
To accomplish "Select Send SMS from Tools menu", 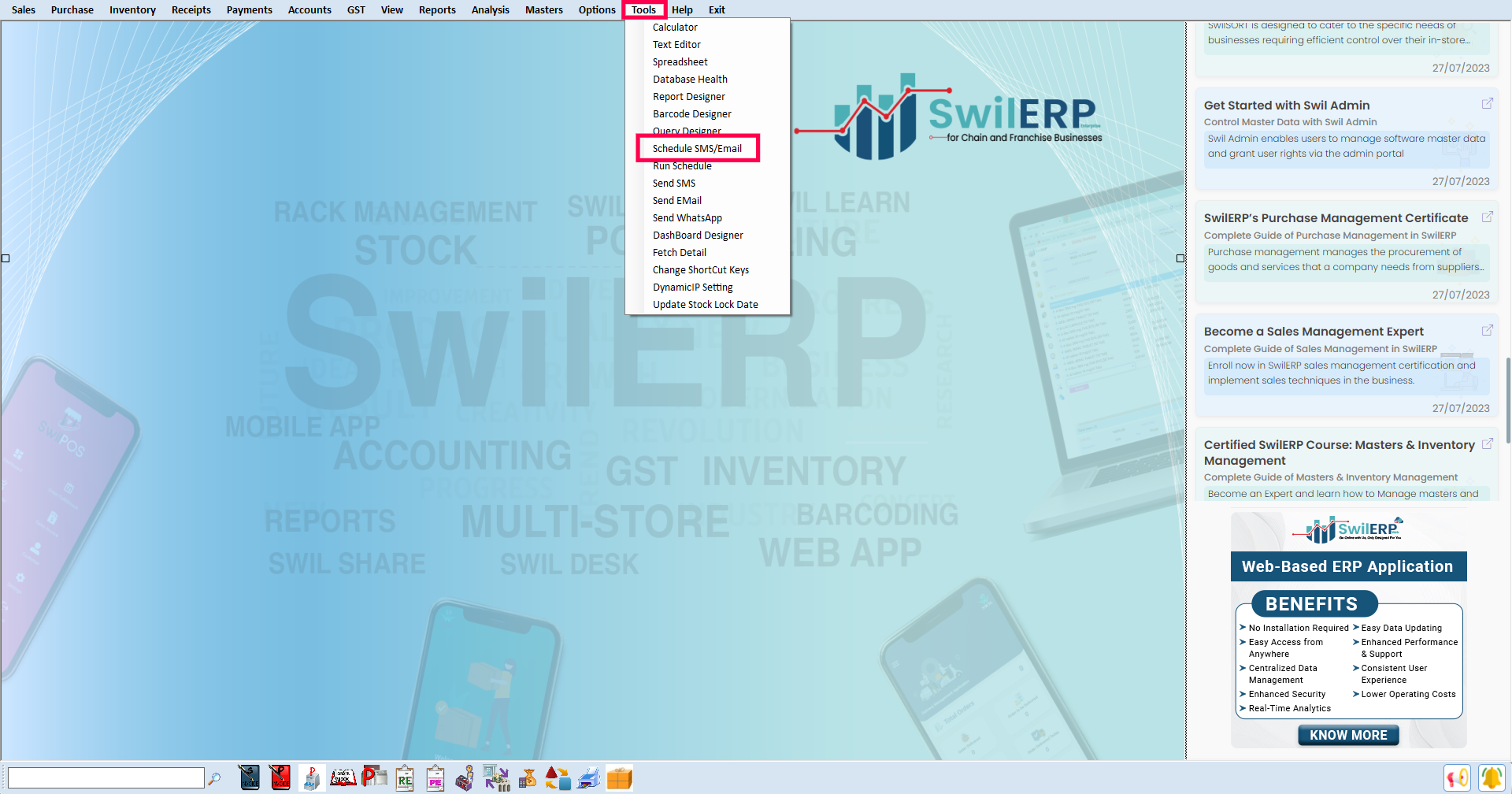I will pos(707,184).
